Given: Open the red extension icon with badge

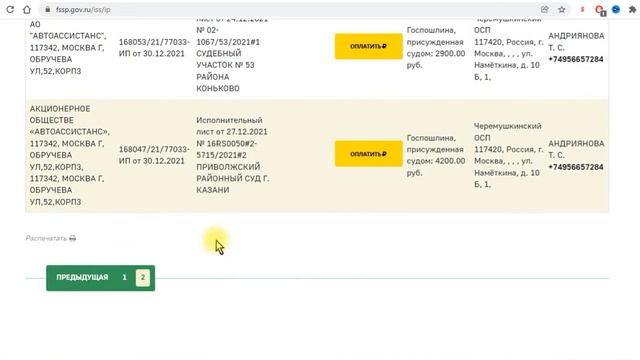Looking at the screenshot, I should (600, 10).
